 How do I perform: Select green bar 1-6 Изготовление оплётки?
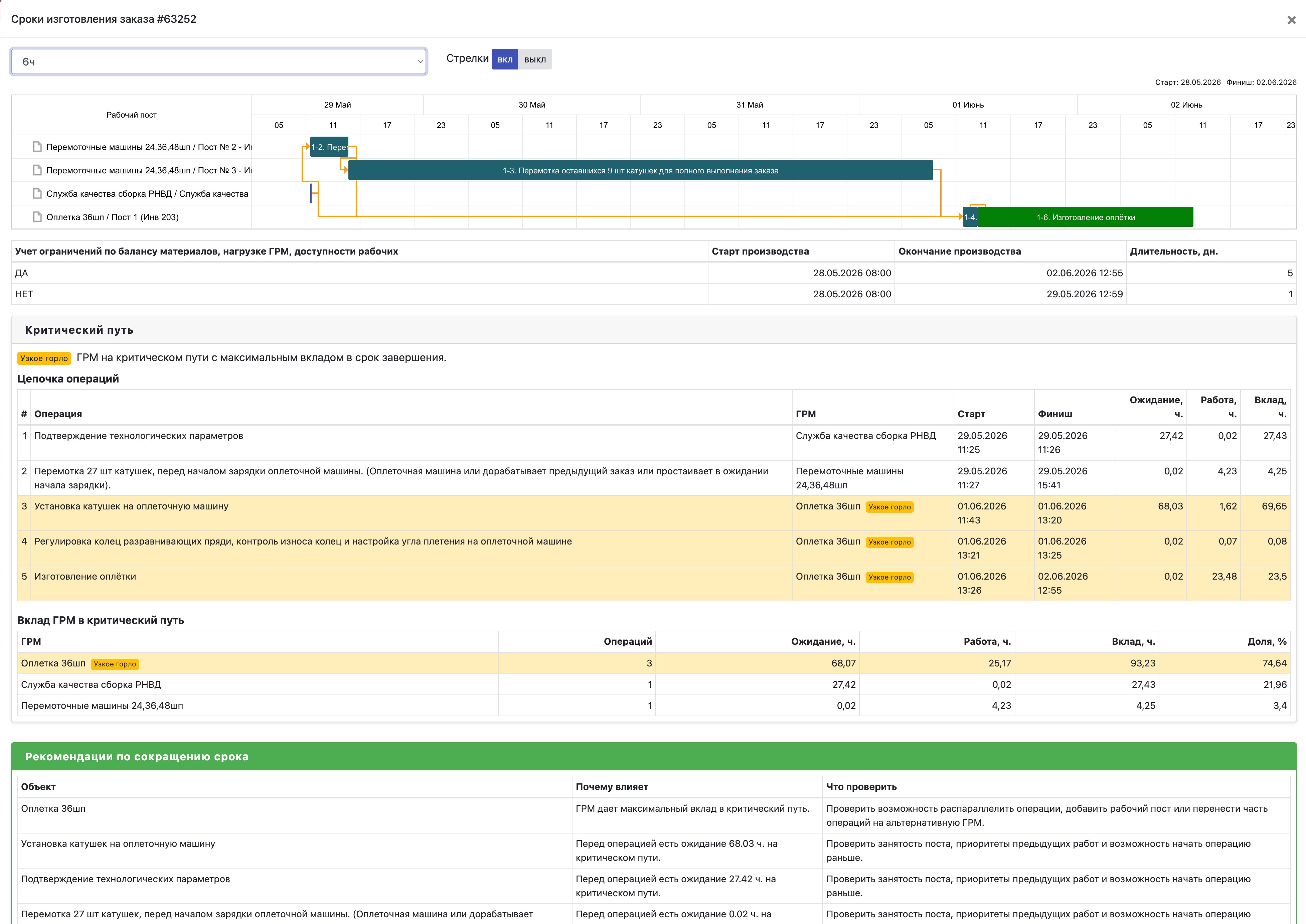point(1085,217)
